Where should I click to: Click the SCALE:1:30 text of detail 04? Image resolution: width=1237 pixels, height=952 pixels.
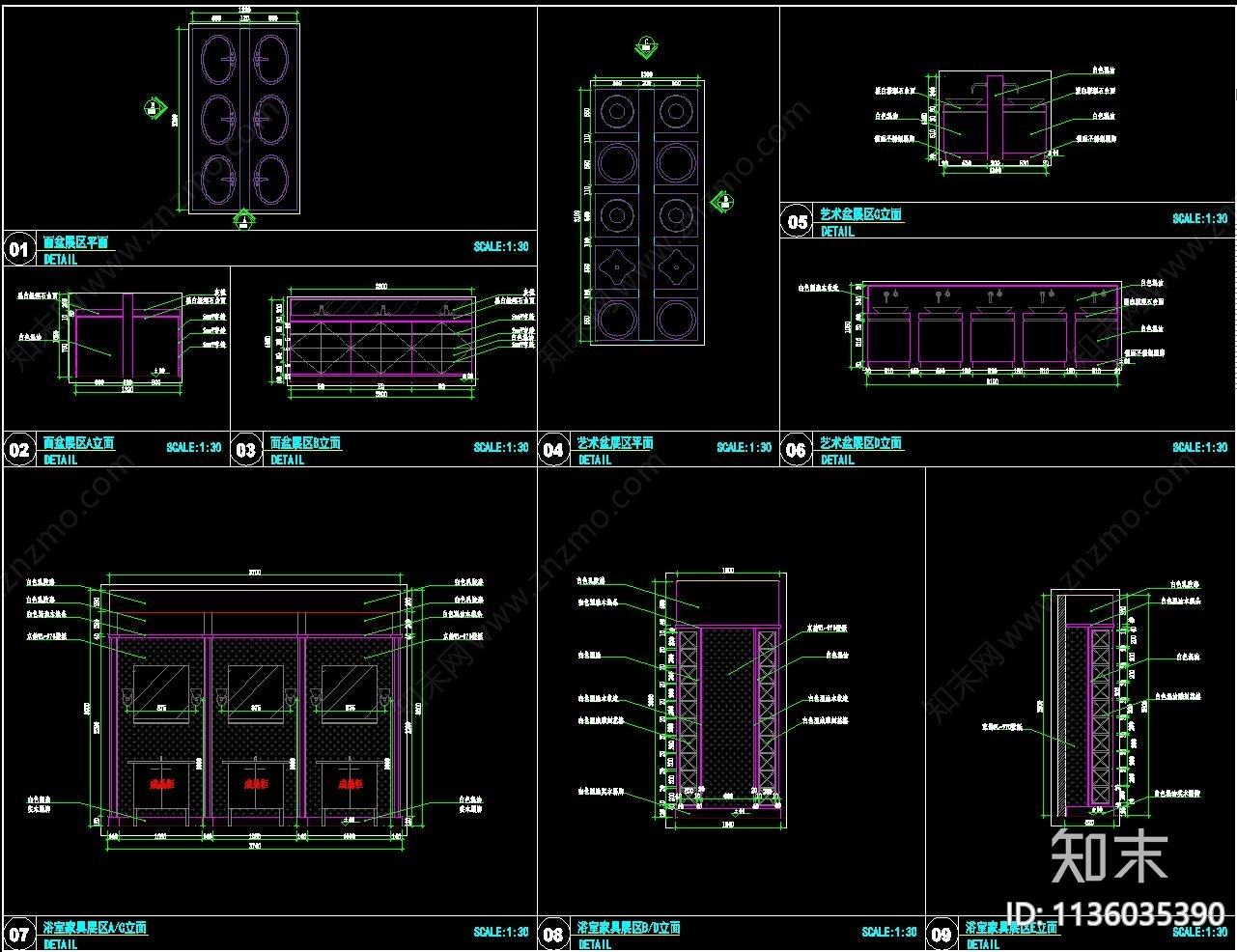(745, 448)
